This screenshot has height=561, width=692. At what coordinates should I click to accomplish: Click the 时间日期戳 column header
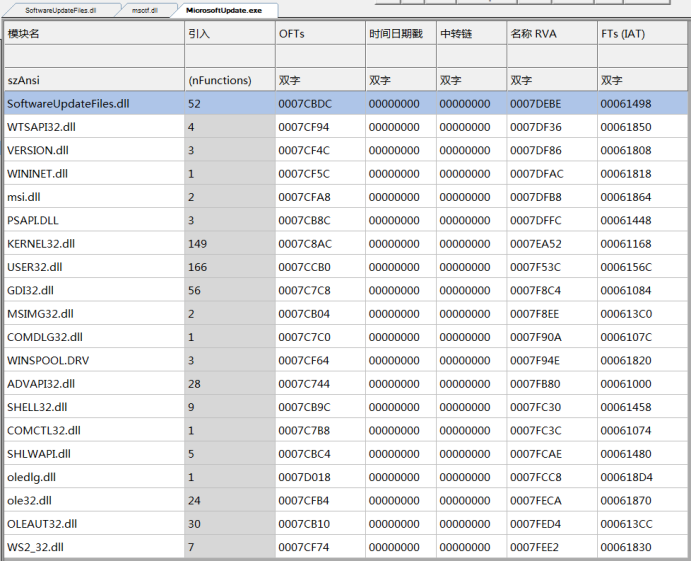(x=401, y=34)
